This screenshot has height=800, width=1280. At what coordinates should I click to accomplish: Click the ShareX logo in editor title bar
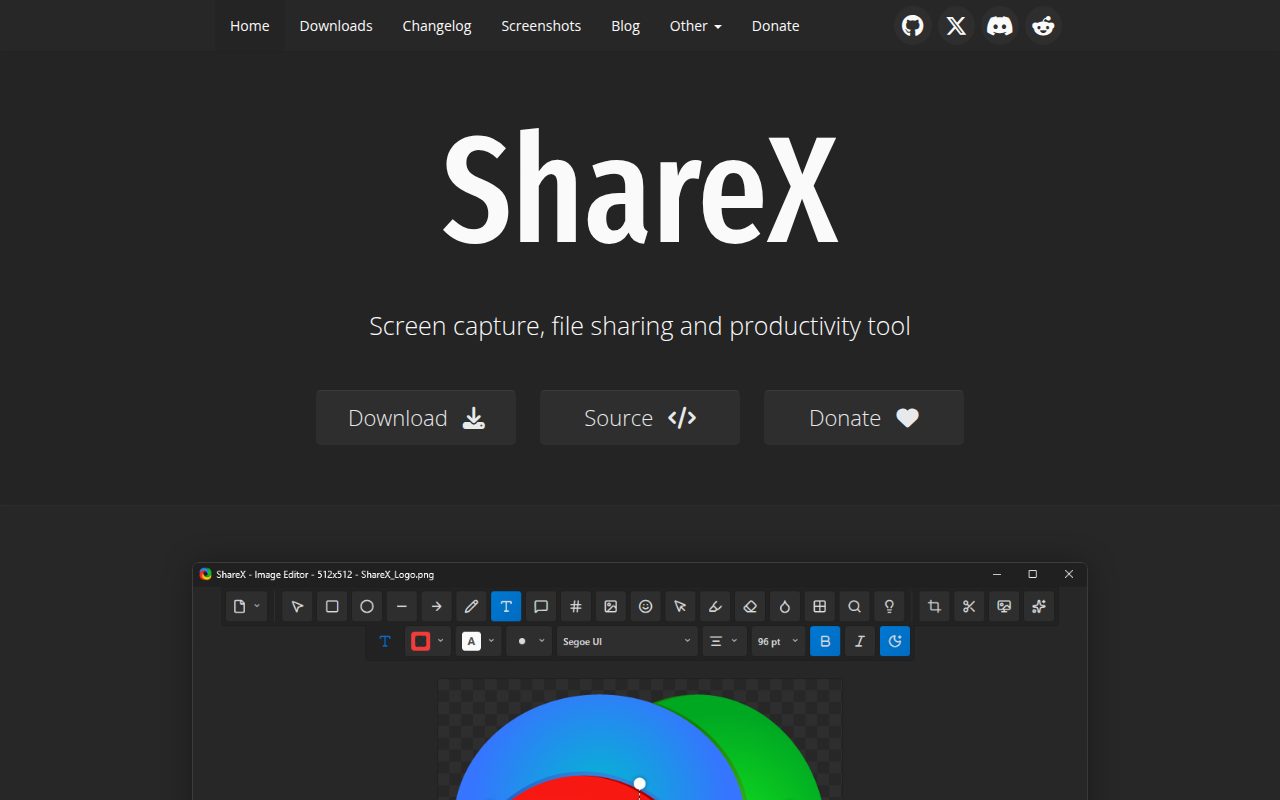pos(205,574)
